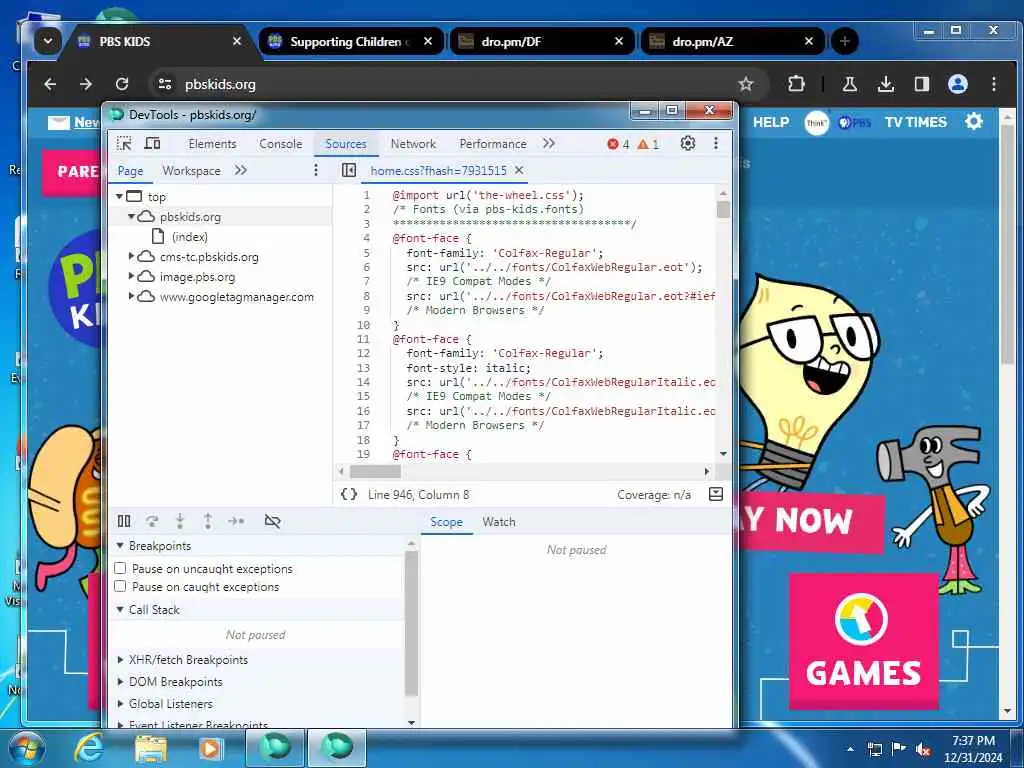Switch to the Watch pane tab
Screen dimensions: 1024x768
[499, 522]
